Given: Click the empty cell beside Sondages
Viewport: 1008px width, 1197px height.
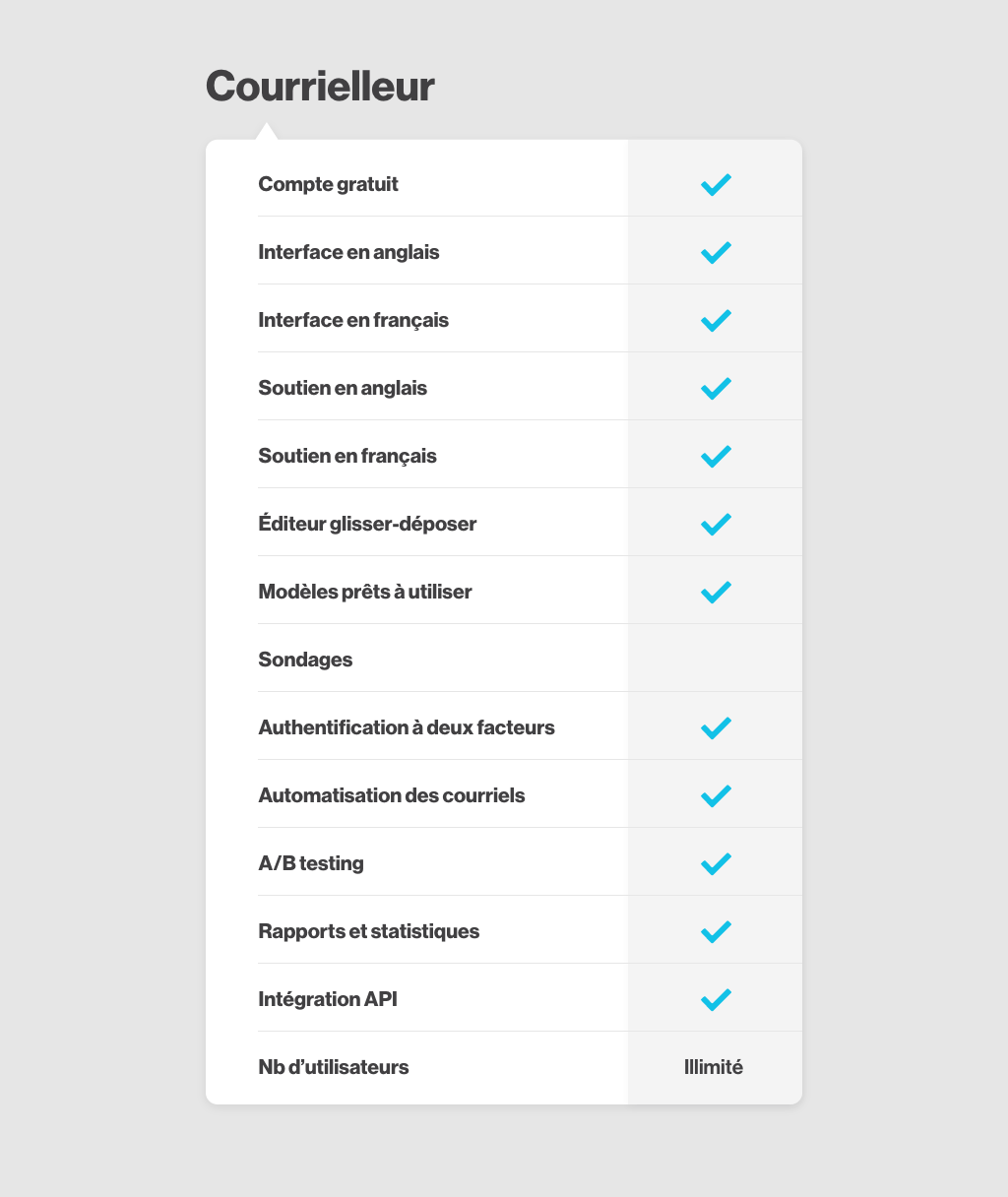Looking at the screenshot, I should (716, 659).
